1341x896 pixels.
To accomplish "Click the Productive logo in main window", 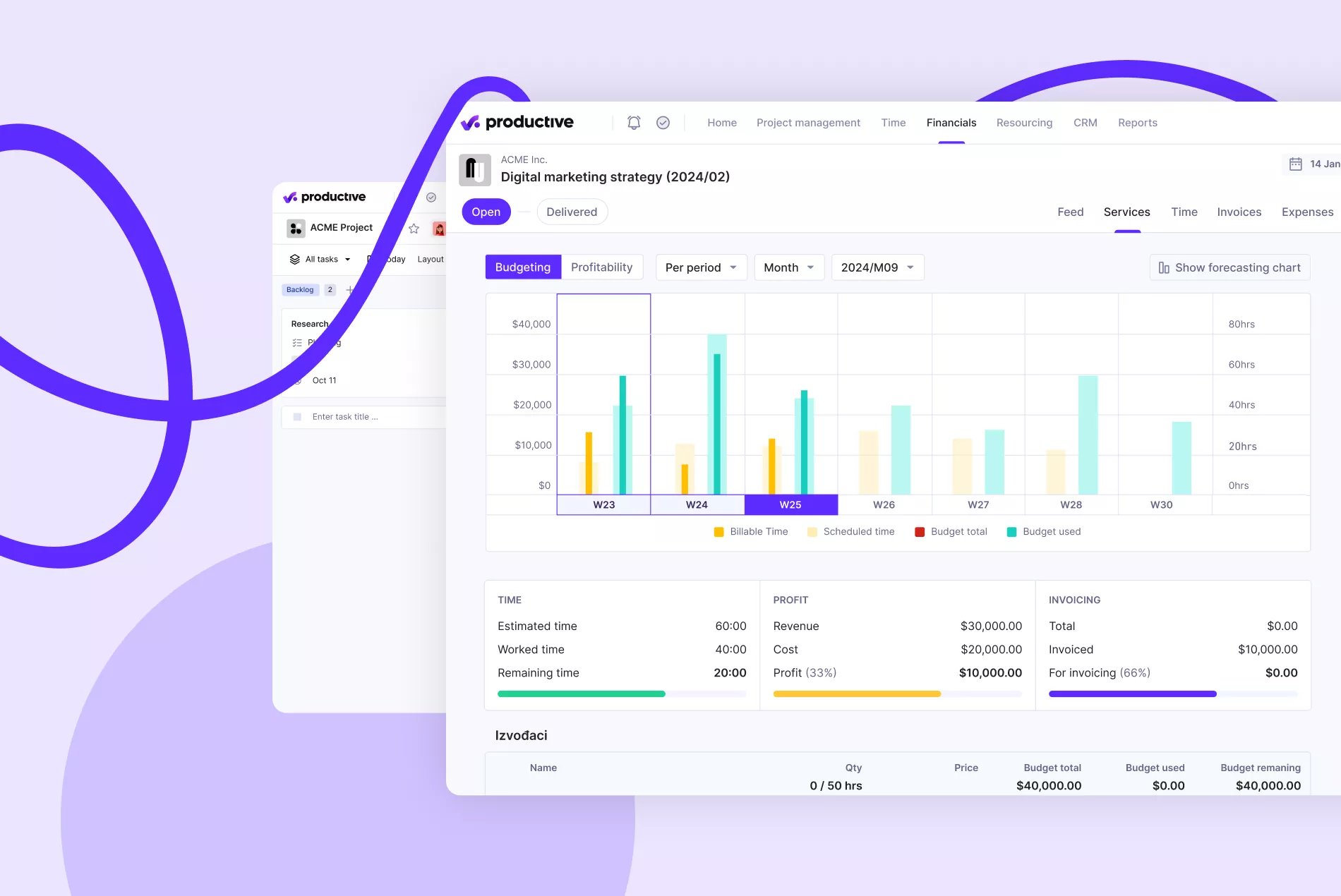I will 517,123.
